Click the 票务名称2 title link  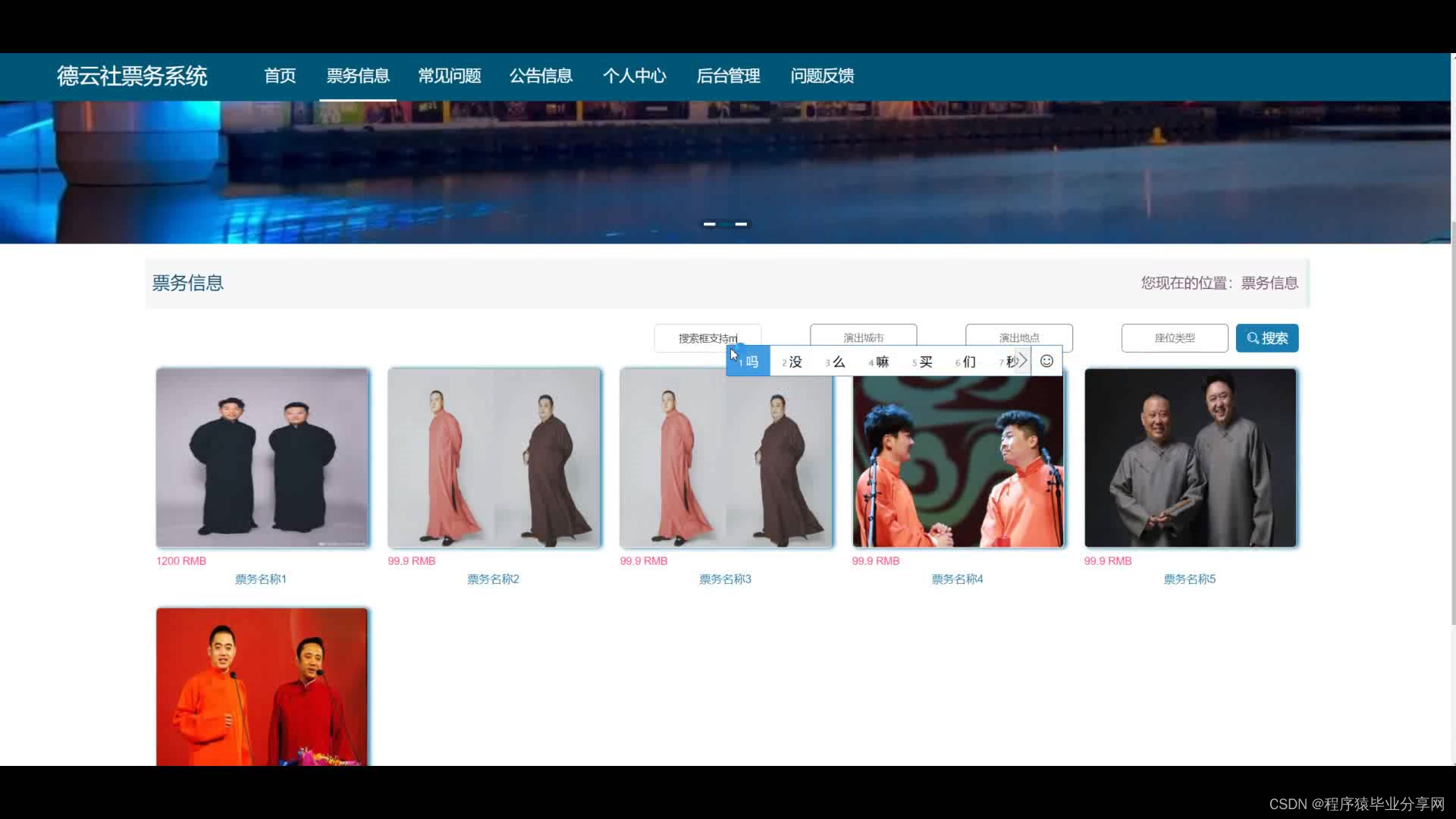coord(493,579)
